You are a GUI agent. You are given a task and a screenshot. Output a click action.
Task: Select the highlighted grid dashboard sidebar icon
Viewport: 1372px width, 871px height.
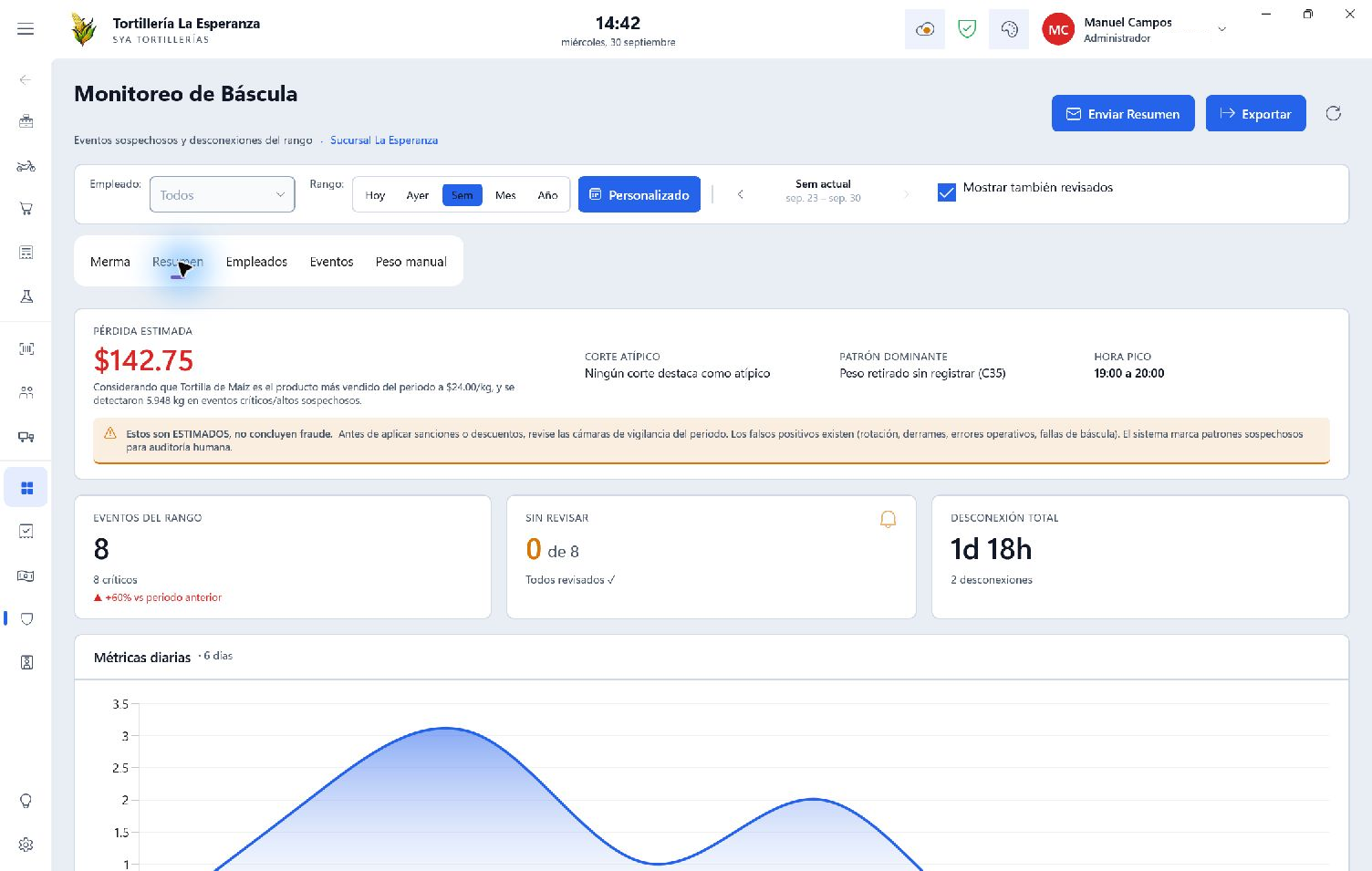click(26, 488)
